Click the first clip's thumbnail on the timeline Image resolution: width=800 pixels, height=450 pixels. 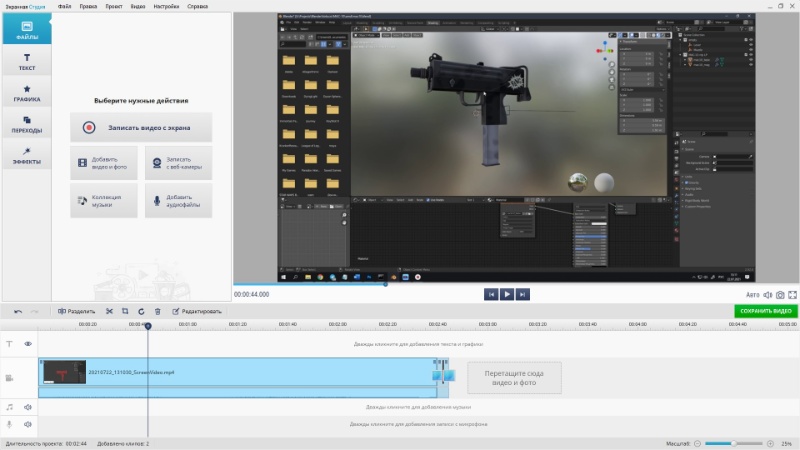[x=64, y=372]
